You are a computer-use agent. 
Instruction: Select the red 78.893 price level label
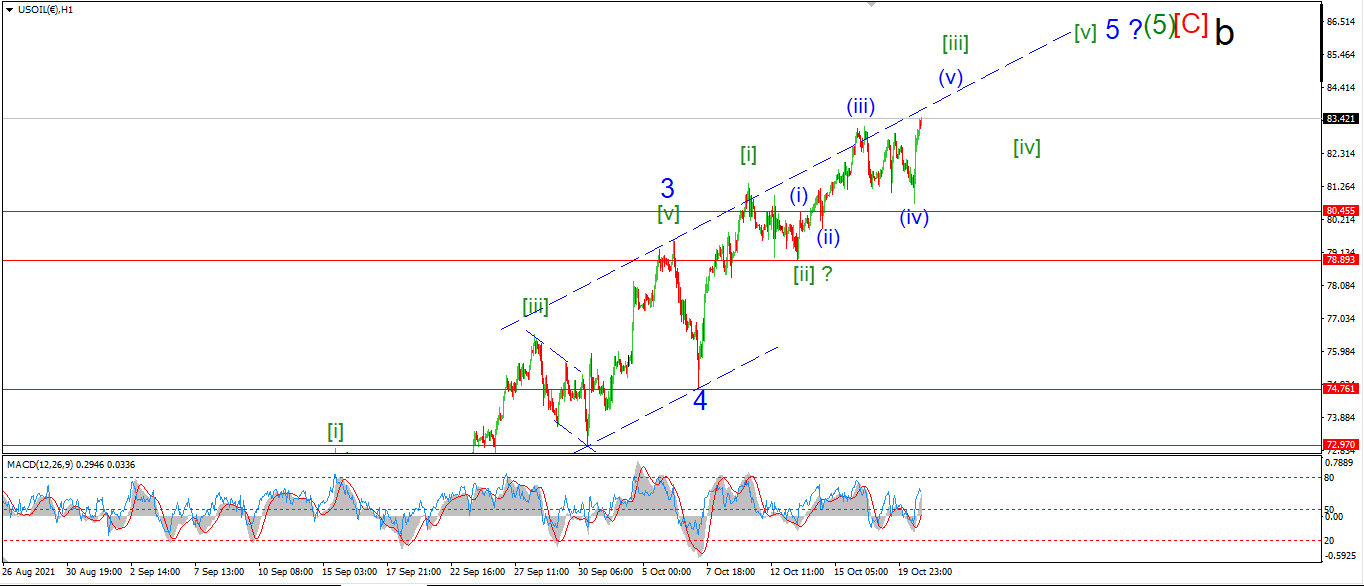(1341, 260)
